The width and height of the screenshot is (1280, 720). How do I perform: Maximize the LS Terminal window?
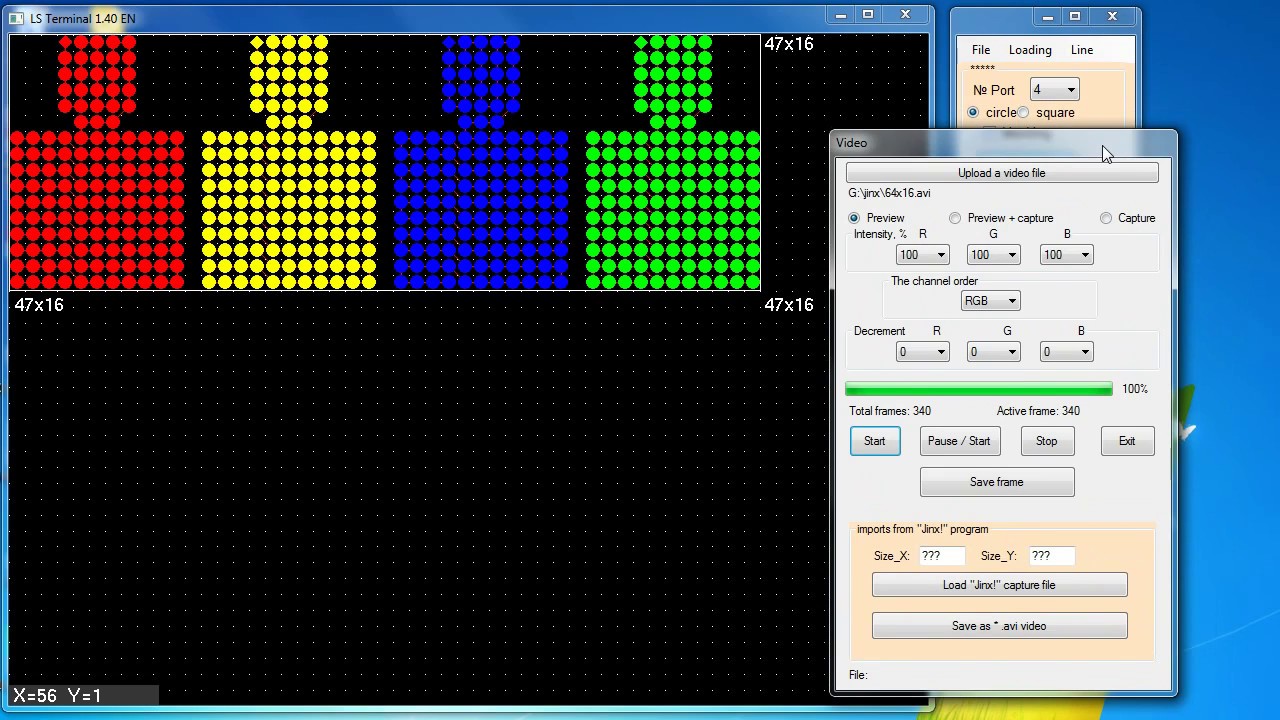(868, 15)
